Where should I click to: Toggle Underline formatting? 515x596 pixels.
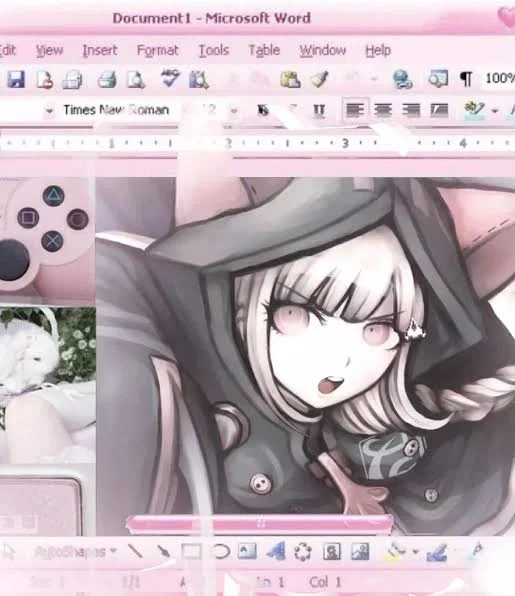click(x=319, y=111)
